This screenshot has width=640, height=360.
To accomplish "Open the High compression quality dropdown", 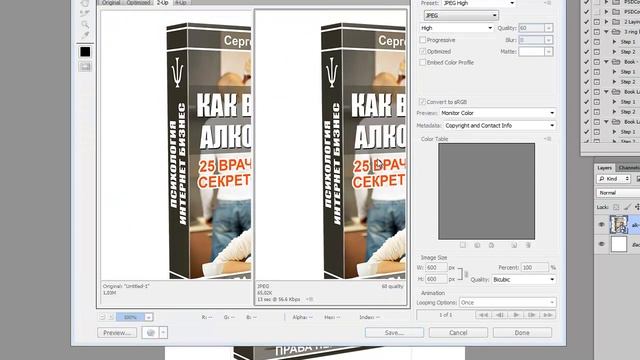I will pyautogui.click(x=456, y=28).
